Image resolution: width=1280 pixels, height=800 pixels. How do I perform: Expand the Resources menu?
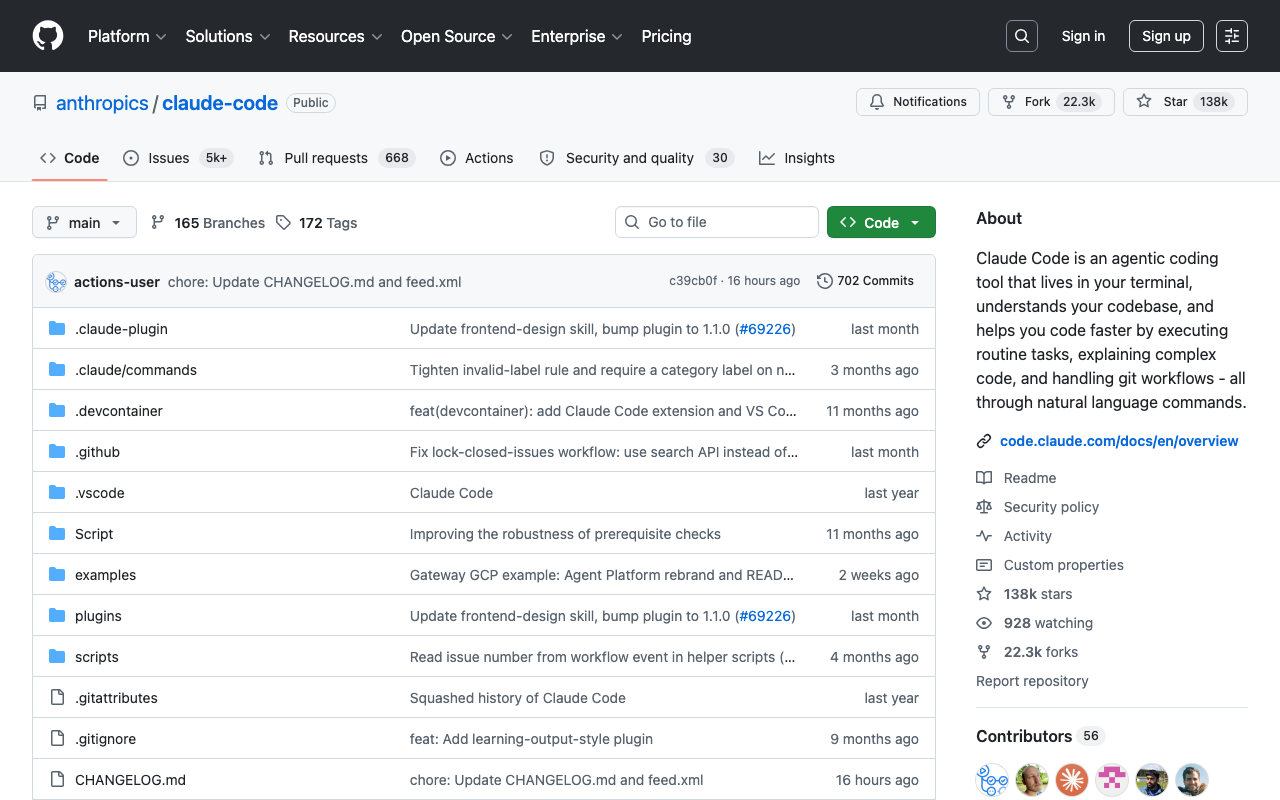tap(336, 36)
